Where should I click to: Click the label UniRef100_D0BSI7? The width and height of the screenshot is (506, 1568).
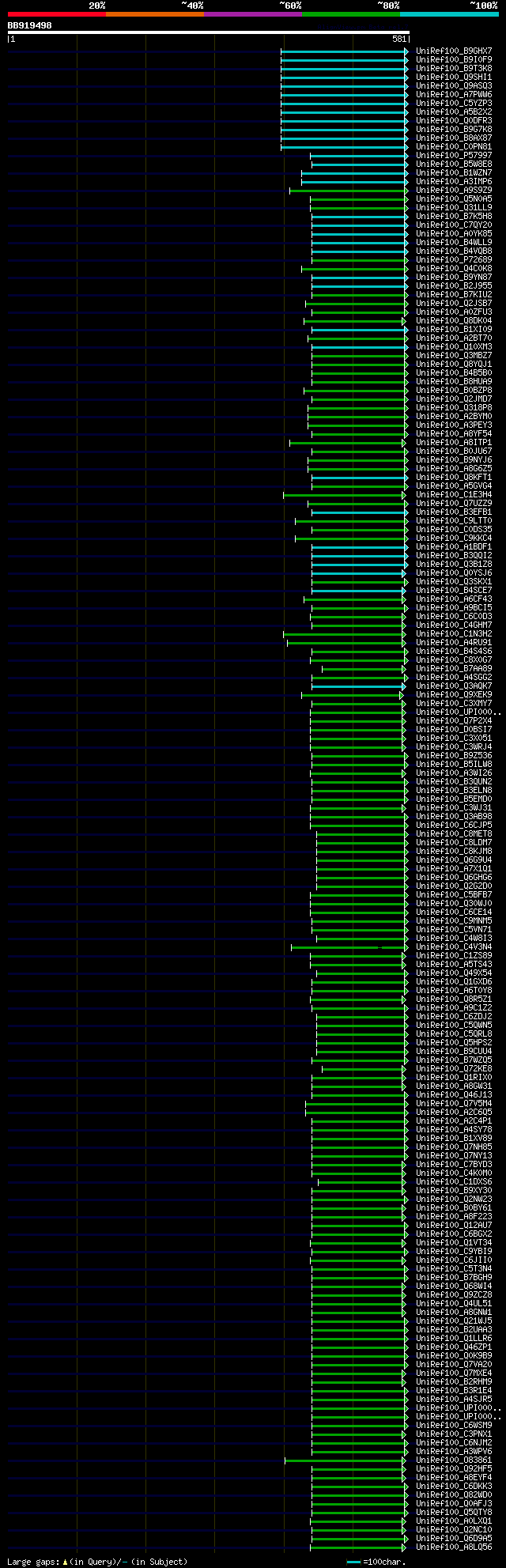tap(454, 729)
